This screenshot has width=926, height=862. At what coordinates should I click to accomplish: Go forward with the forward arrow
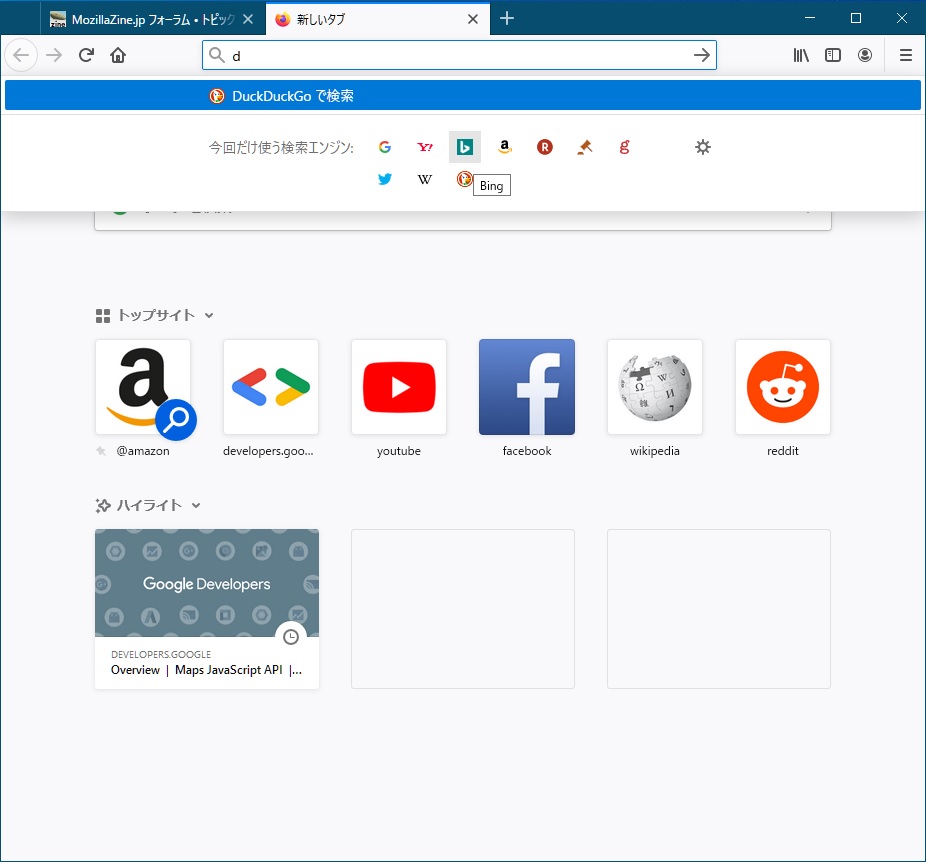pos(54,55)
